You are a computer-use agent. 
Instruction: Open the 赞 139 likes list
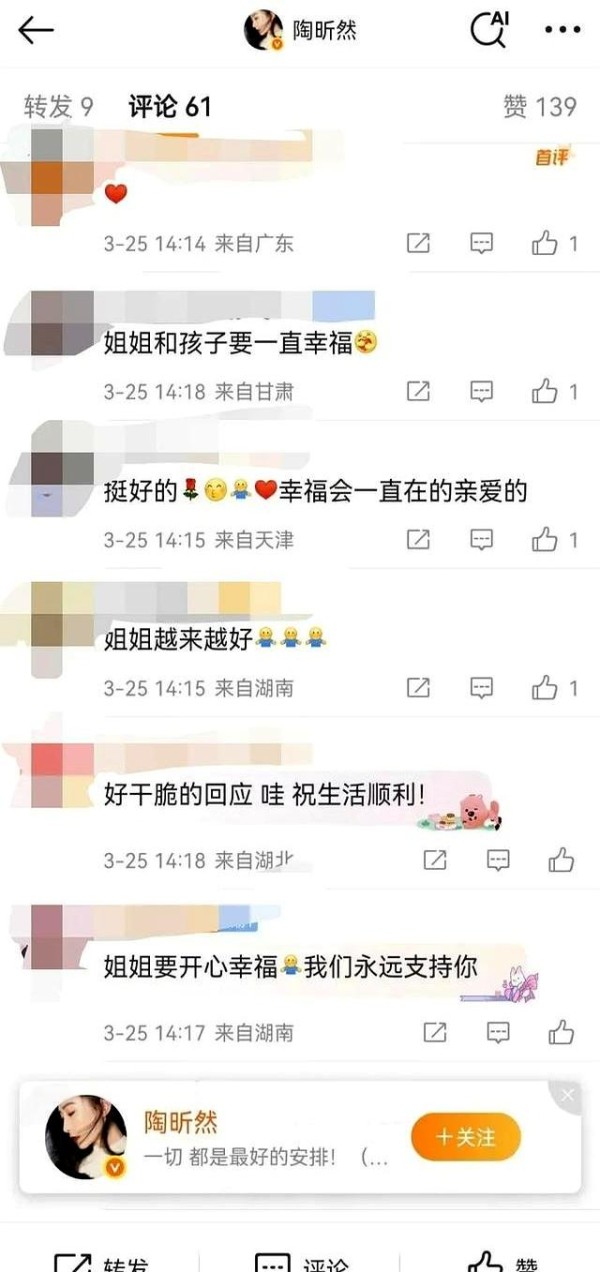pyautogui.click(x=541, y=107)
